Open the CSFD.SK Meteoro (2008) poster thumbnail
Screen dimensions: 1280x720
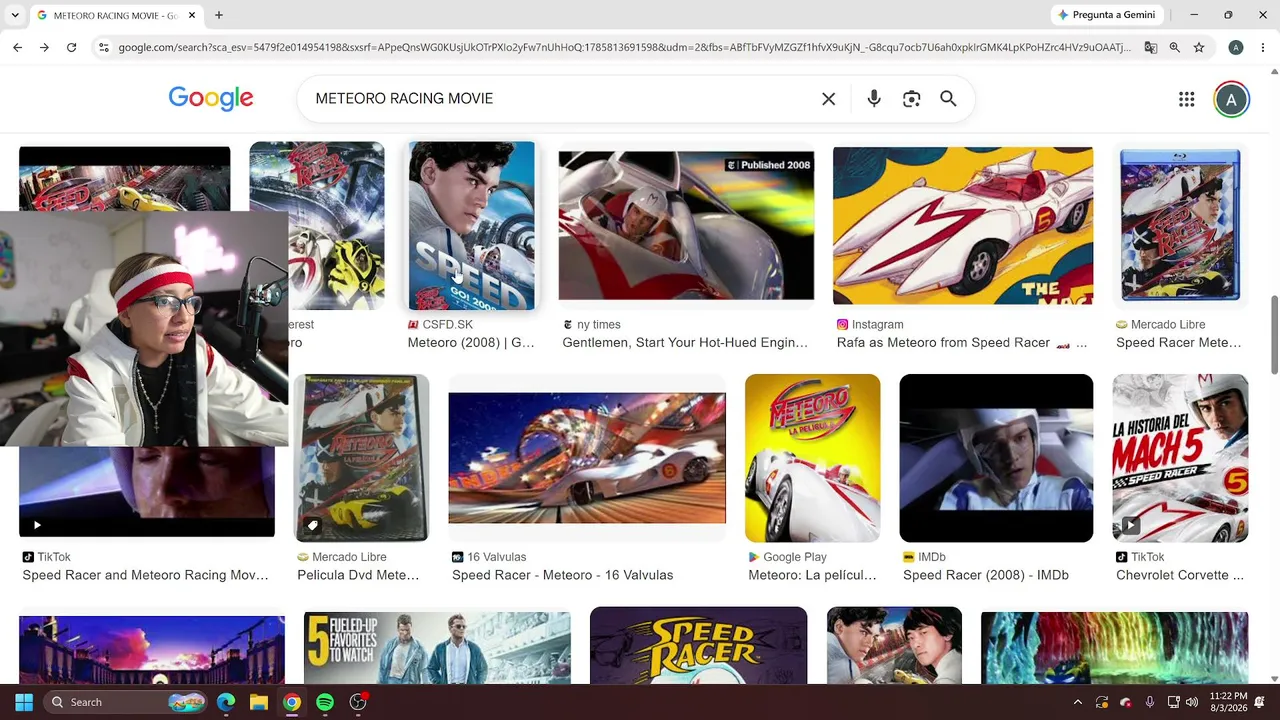471,226
